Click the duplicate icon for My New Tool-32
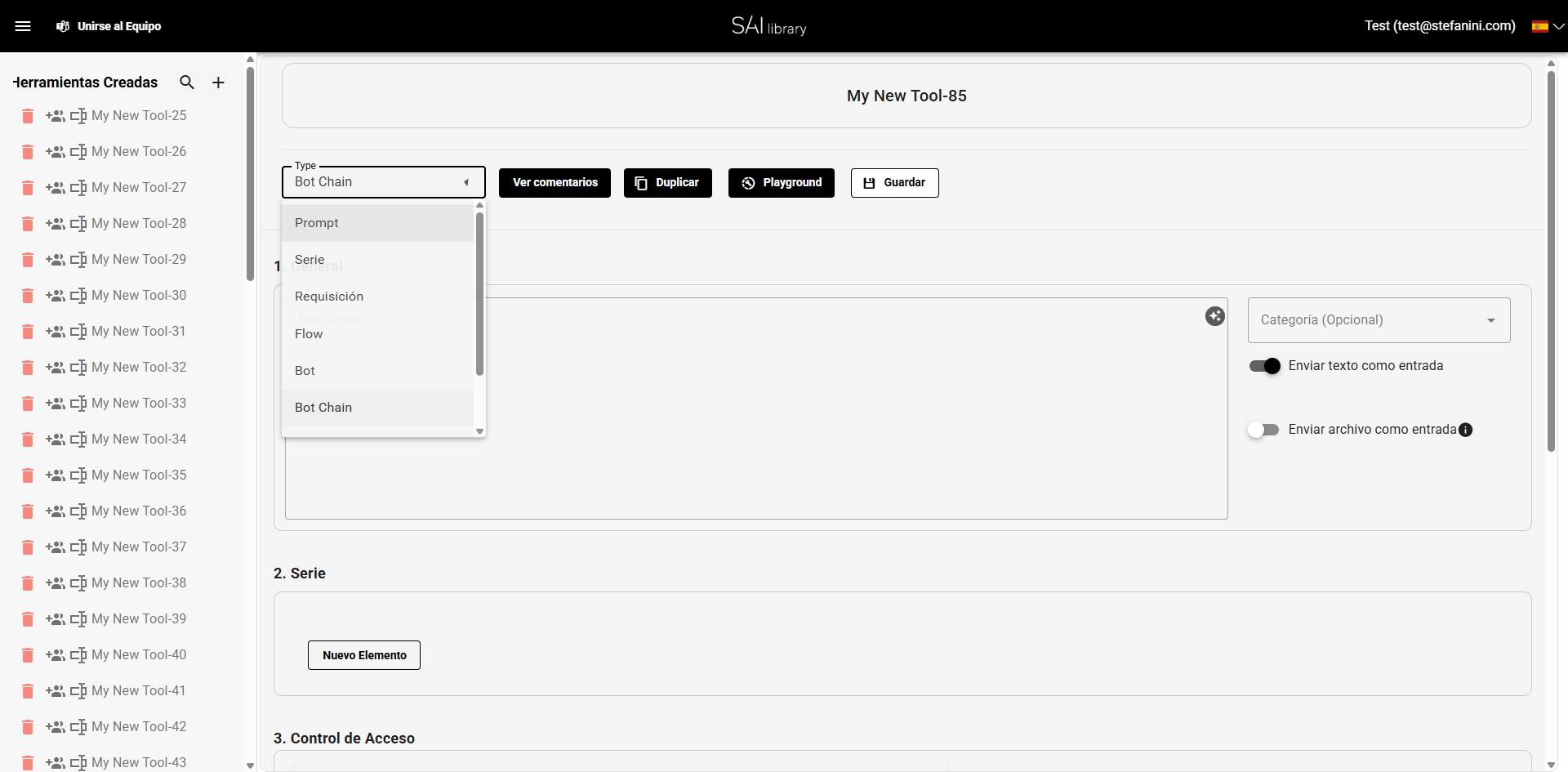 click(78, 368)
